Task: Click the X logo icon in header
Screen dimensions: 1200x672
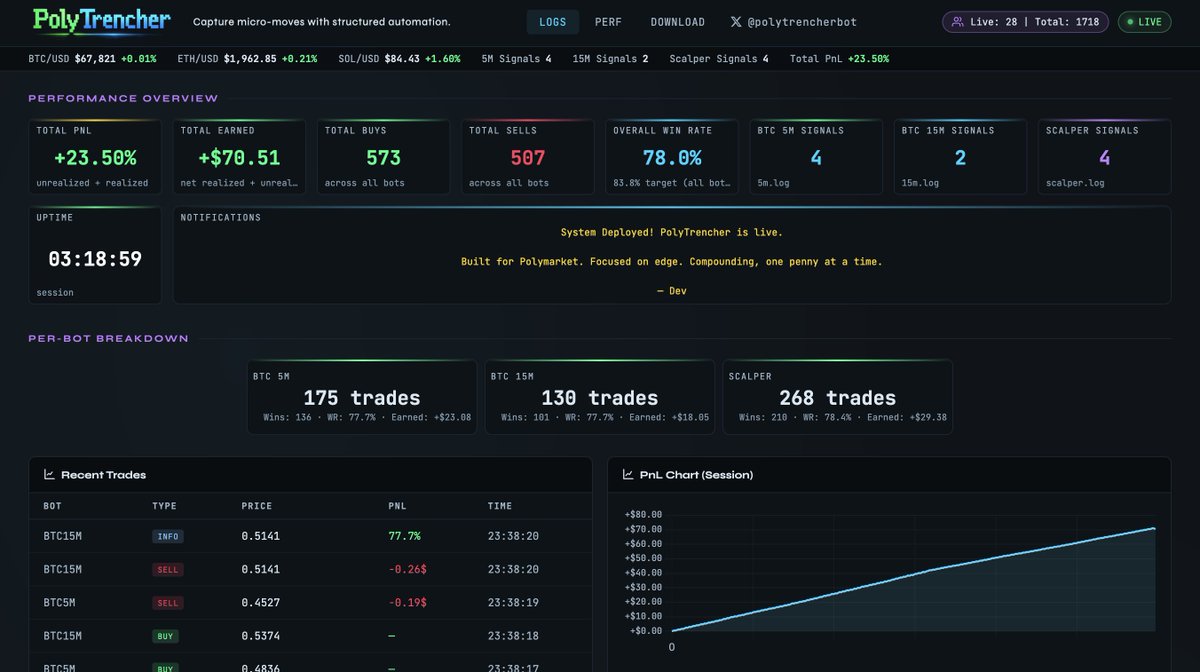Action: (x=736, y=22)
